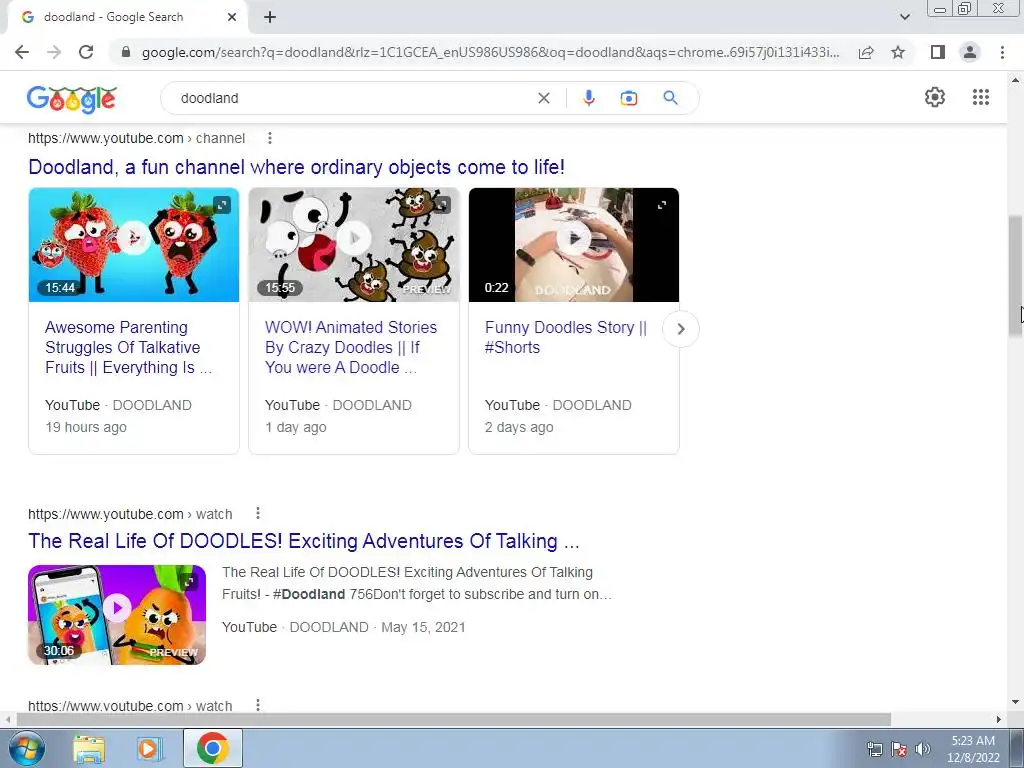
Task: Click the browser forward arrow
Action: [x=54, y=52]
